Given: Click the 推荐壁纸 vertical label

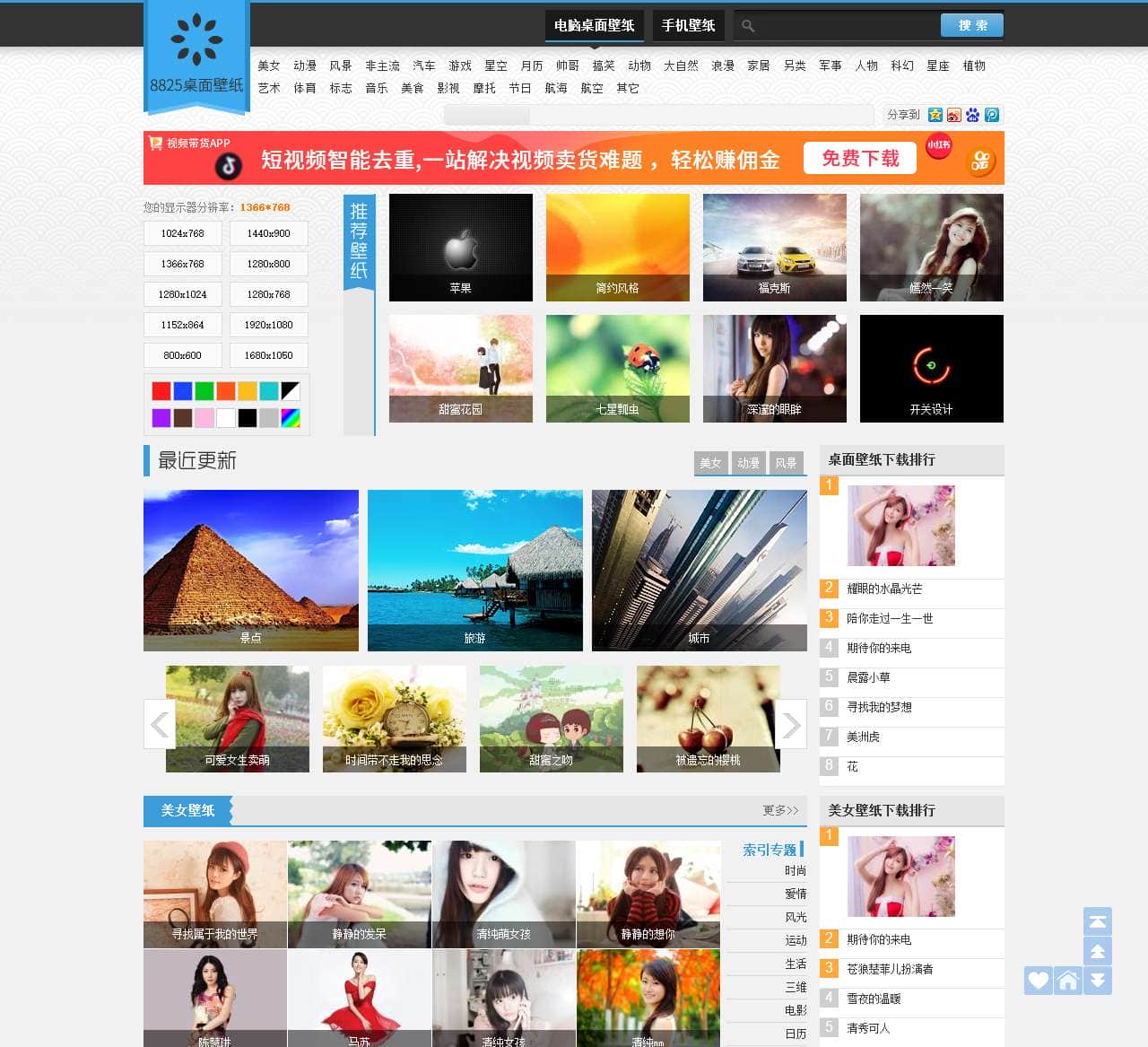Looking at the screenshot, I should pyautogui.click(x=359, y=240).
